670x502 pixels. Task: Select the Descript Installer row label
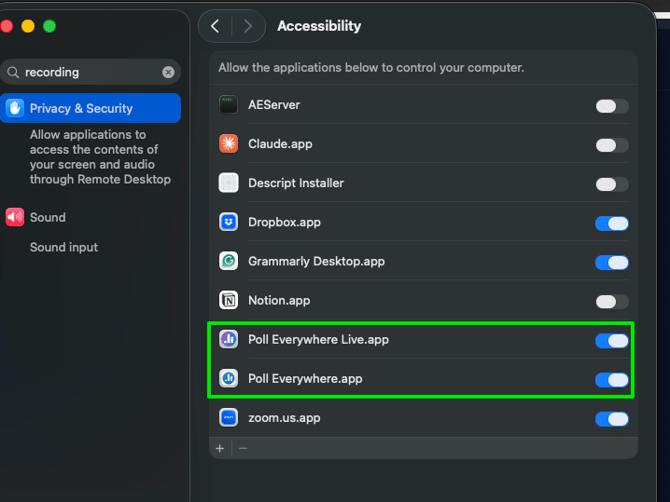296,183
